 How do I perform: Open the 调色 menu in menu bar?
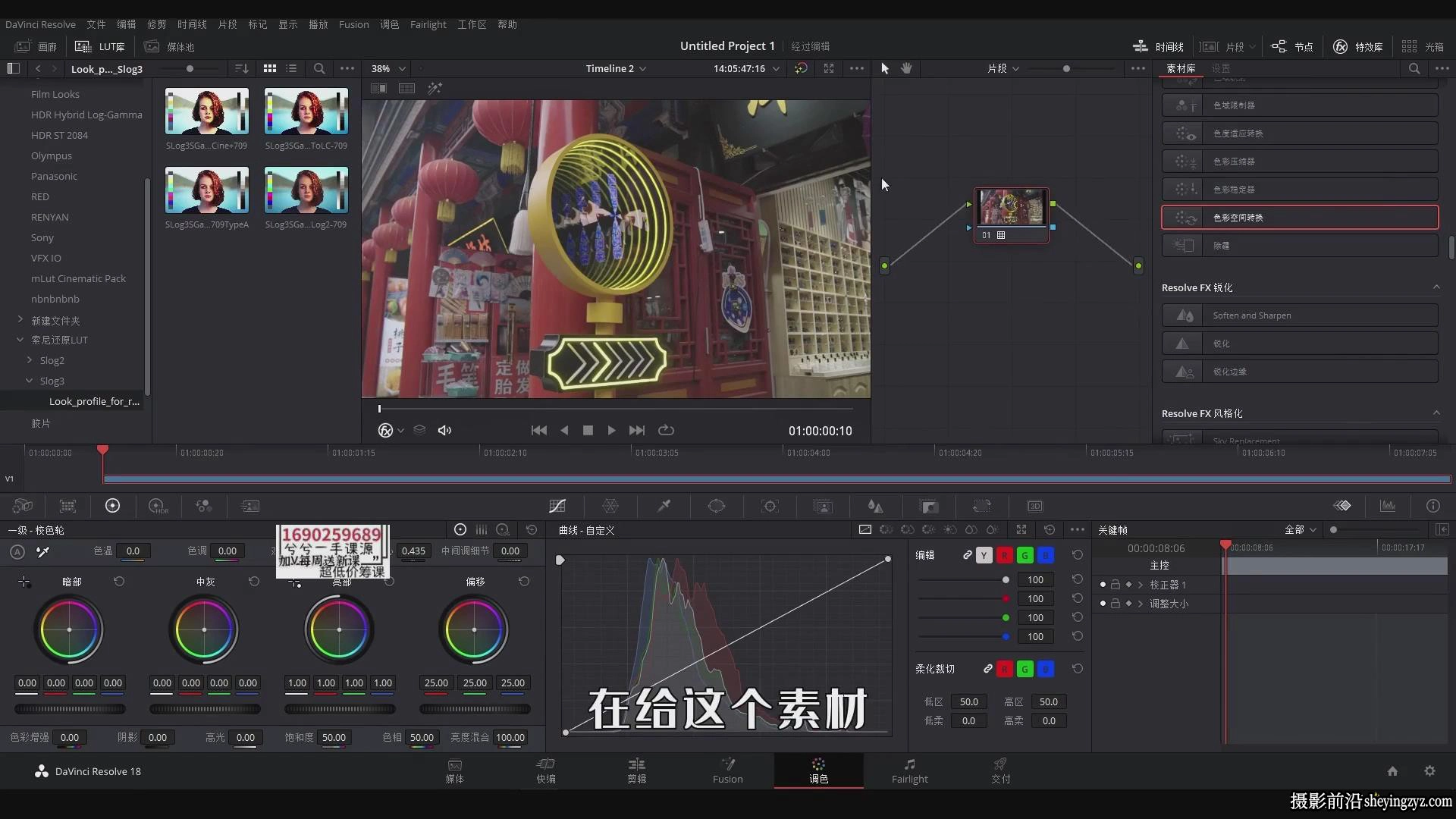pos(389,24)
